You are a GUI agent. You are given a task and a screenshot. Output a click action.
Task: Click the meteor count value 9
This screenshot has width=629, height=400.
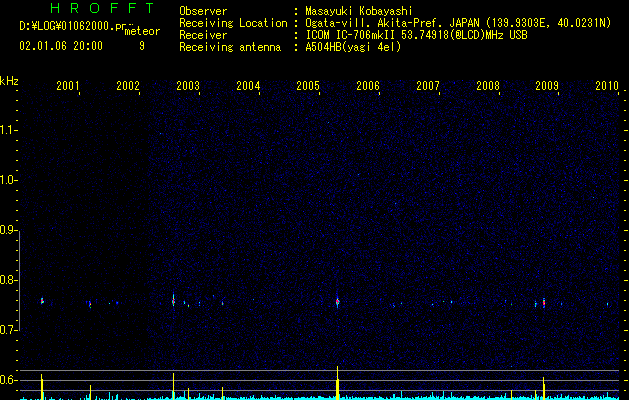(x=142, y=46)
